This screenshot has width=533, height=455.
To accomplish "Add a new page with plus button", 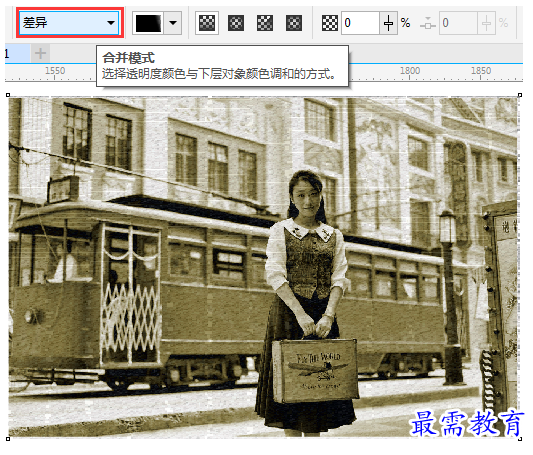I will tap(40, 53).
